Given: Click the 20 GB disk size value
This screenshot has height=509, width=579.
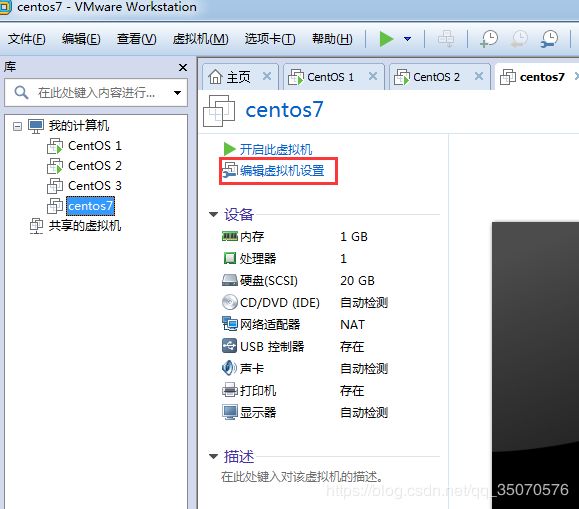Looking at the screenshot, I should tap(357, 281).
